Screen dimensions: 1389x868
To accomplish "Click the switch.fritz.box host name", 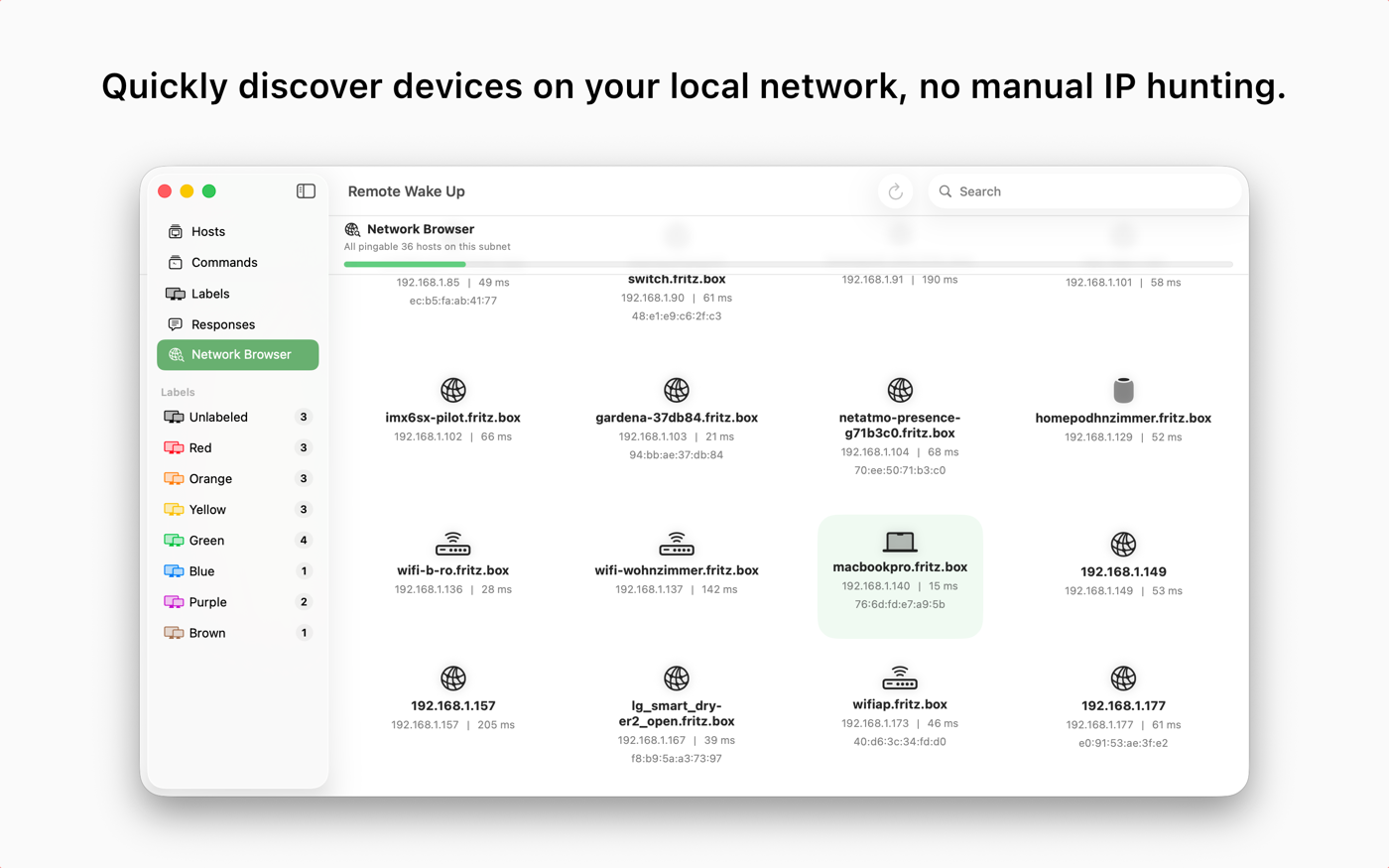I will click(677, 280).
